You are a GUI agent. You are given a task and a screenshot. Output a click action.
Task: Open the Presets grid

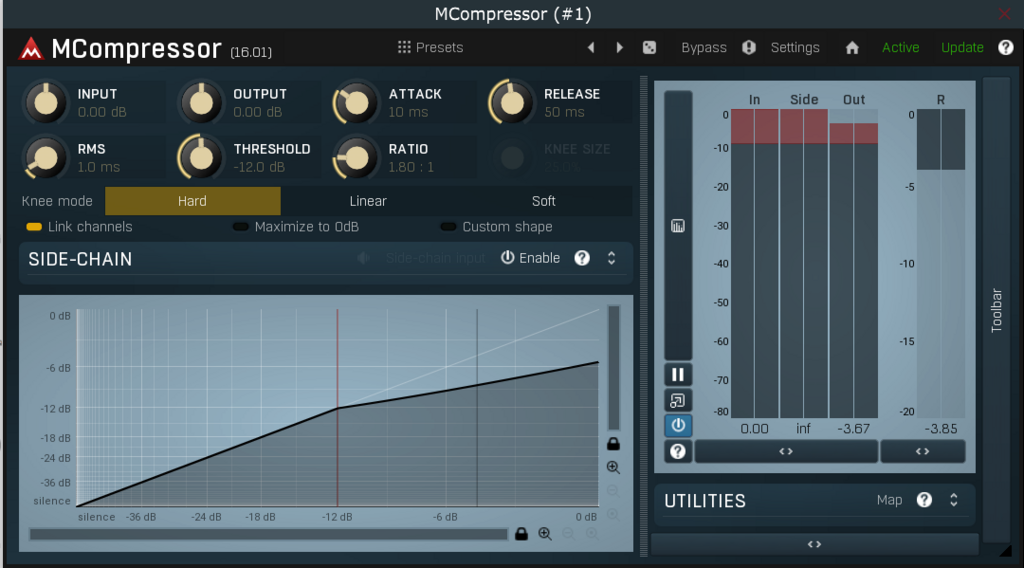(430, 48)
